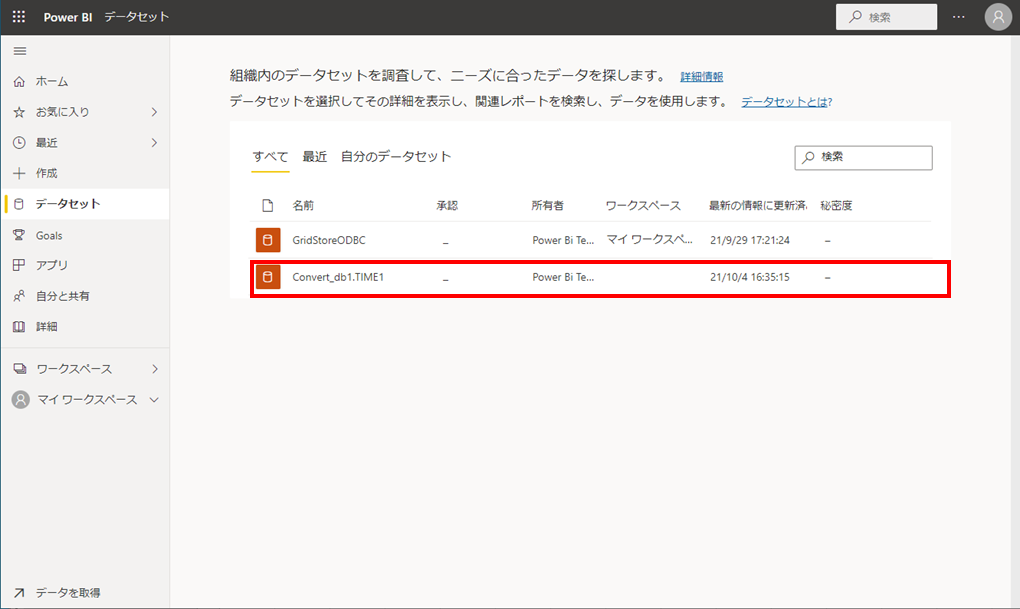Click the user profile avatar
Screen dimensions: 1020x609
pyautogui.click(x=997, y=17)
